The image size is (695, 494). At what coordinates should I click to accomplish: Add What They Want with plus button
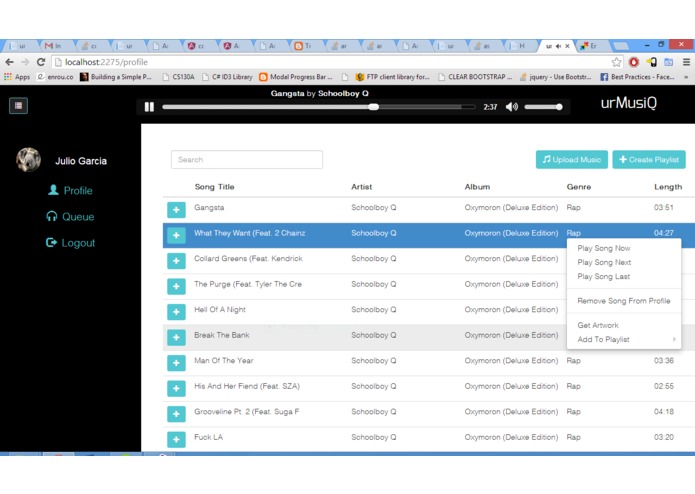click(176, 235)
